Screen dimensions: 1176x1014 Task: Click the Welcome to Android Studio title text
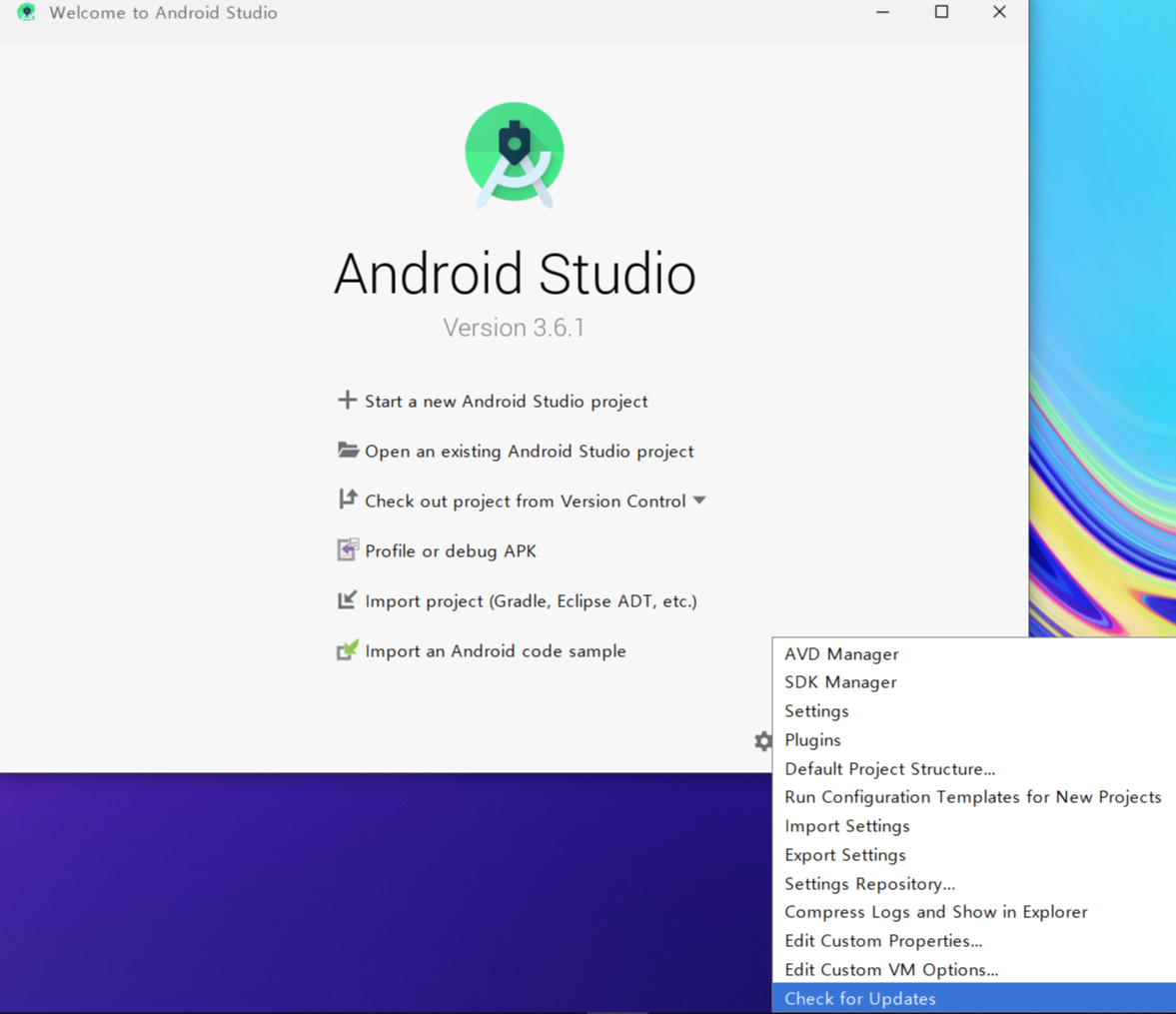pos(164,13)
